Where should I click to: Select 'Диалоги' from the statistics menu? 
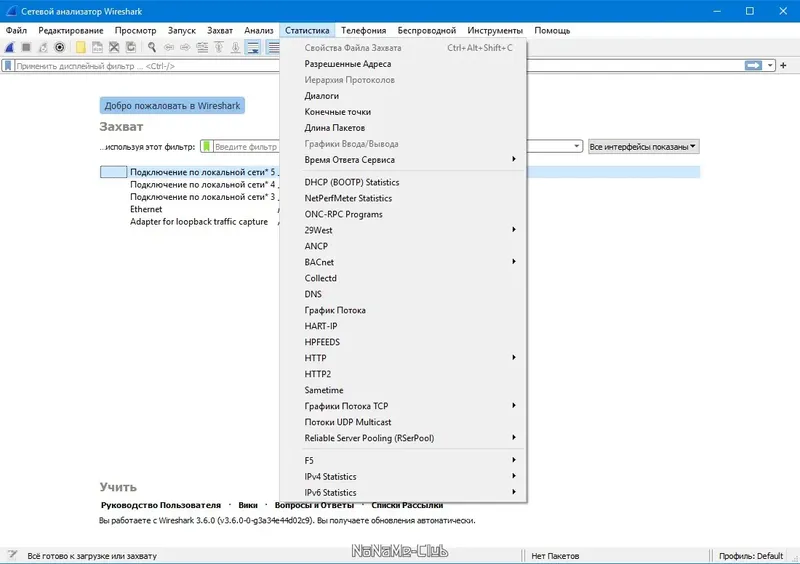coord(403,96)
